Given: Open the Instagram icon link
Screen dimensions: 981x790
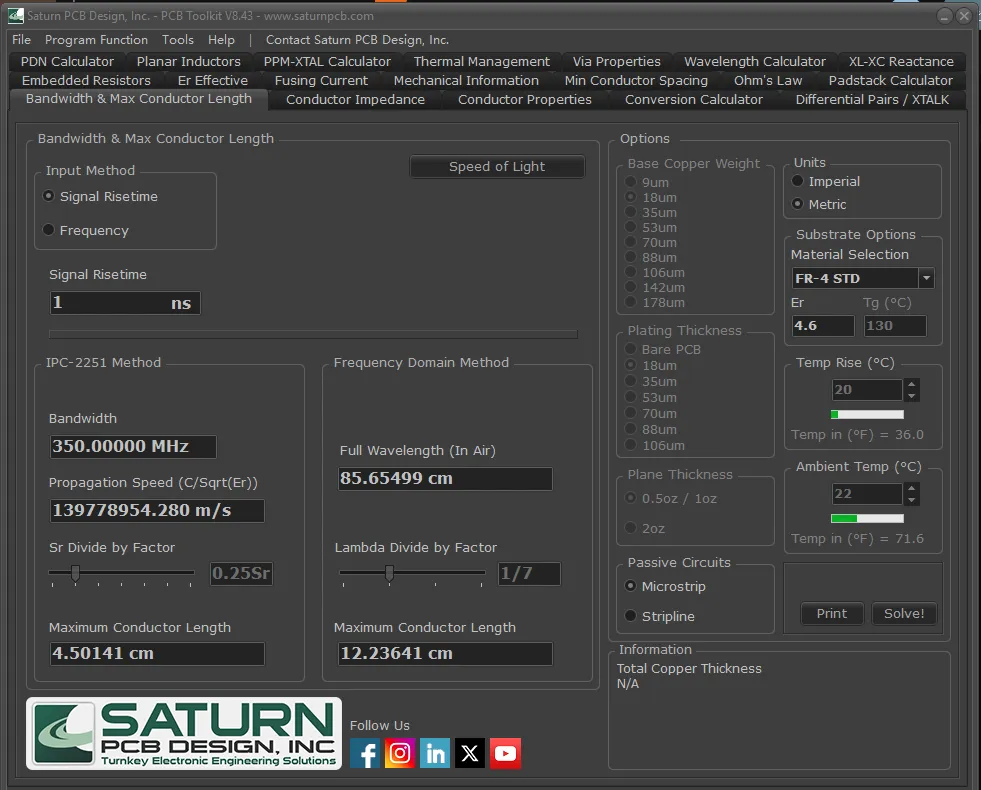Looking at the screenshot, I should coord(400,753).
